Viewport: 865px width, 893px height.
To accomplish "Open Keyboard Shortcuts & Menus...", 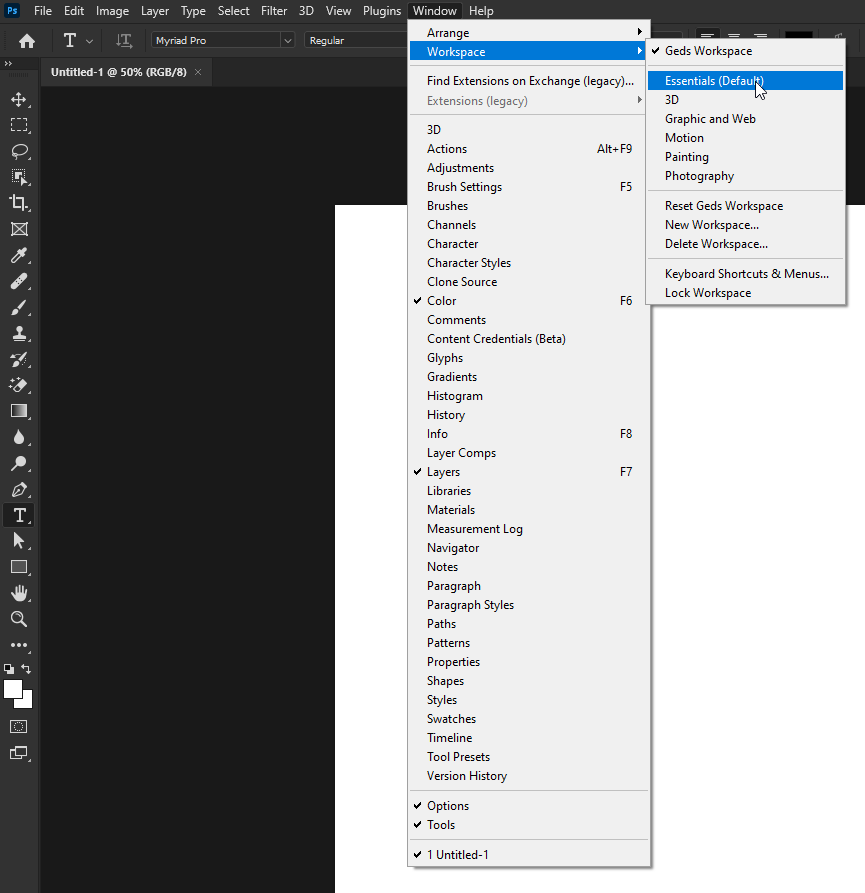I will coord(745,274).
